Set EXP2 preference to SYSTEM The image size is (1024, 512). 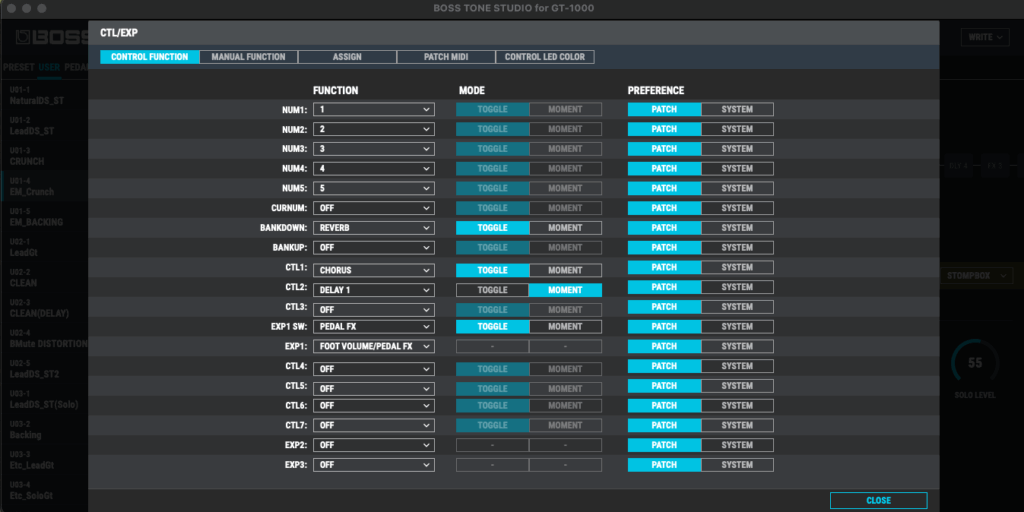coord(737,445)
